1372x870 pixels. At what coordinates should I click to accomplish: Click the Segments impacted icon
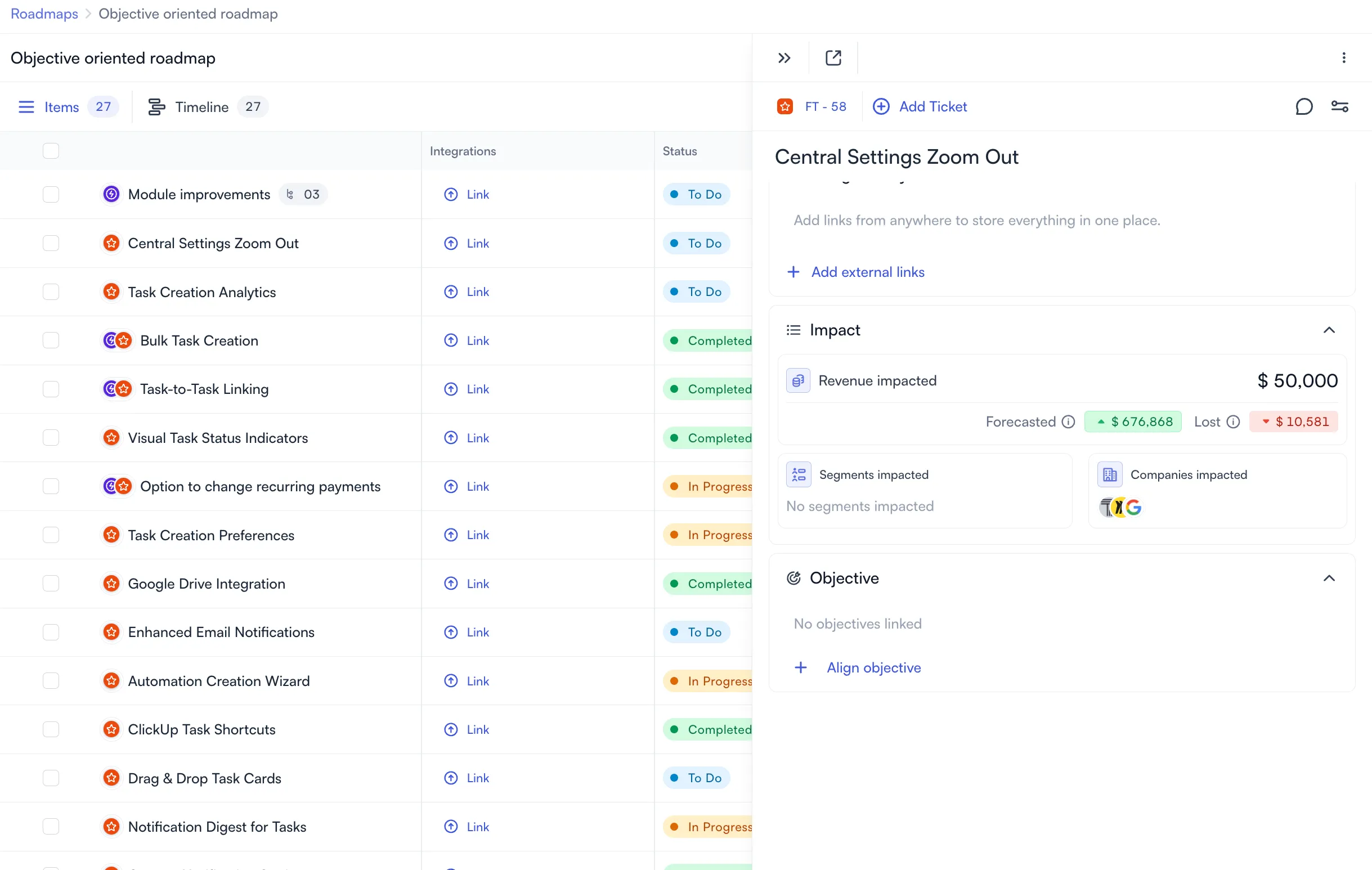pos(798,474)
